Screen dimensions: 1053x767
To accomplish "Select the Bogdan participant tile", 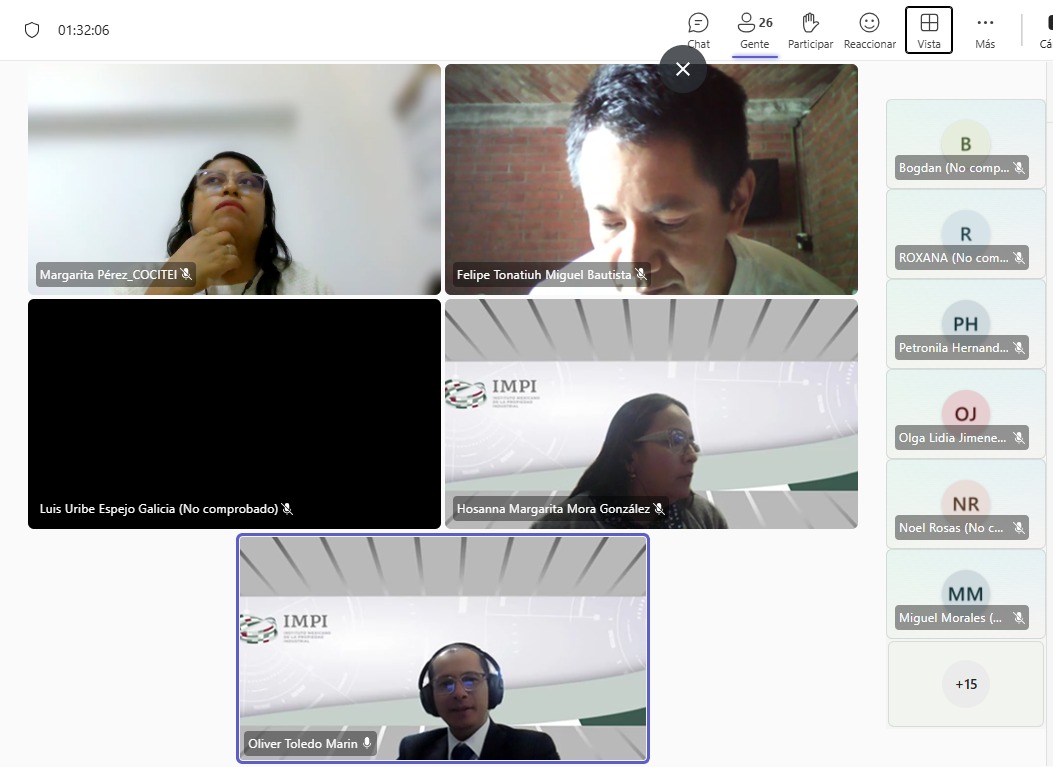I will 966,144.
